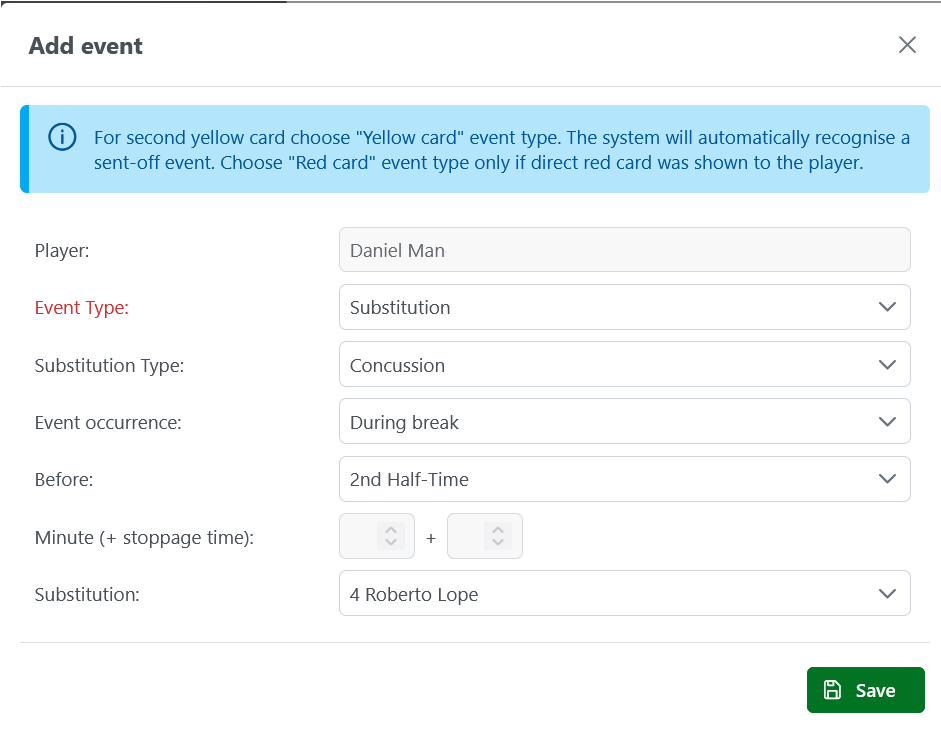This screenshot has height=737, width=941.
Task: Click the floppy disk icon on Save
Action: (x=832, y=690)
